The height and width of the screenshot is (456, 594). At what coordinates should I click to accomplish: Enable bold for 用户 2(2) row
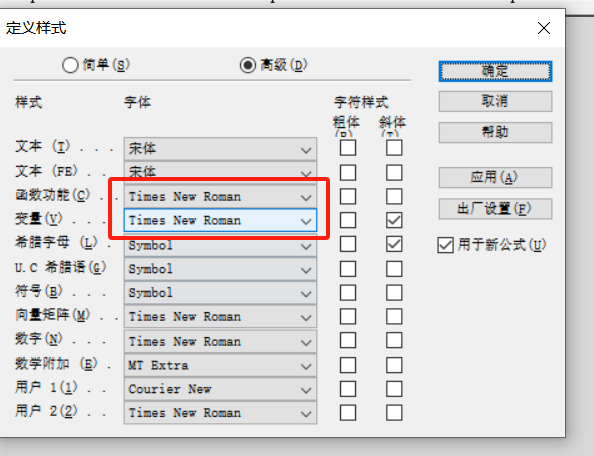[348, 413]
